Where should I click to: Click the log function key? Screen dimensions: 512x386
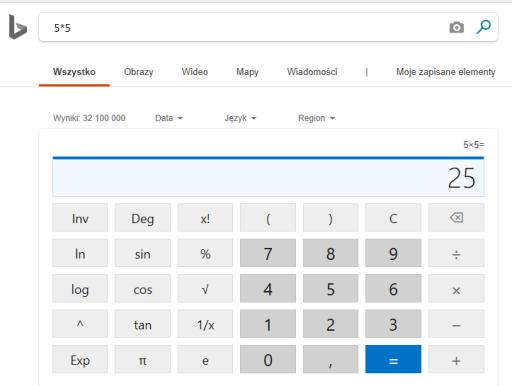tap(80, 288)
